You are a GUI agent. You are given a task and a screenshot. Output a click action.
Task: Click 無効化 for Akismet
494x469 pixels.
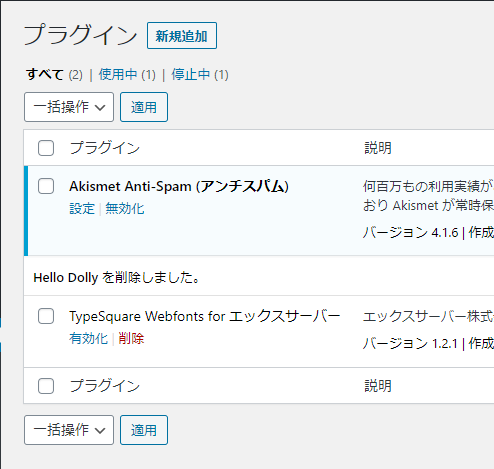[x=125, y=209]
